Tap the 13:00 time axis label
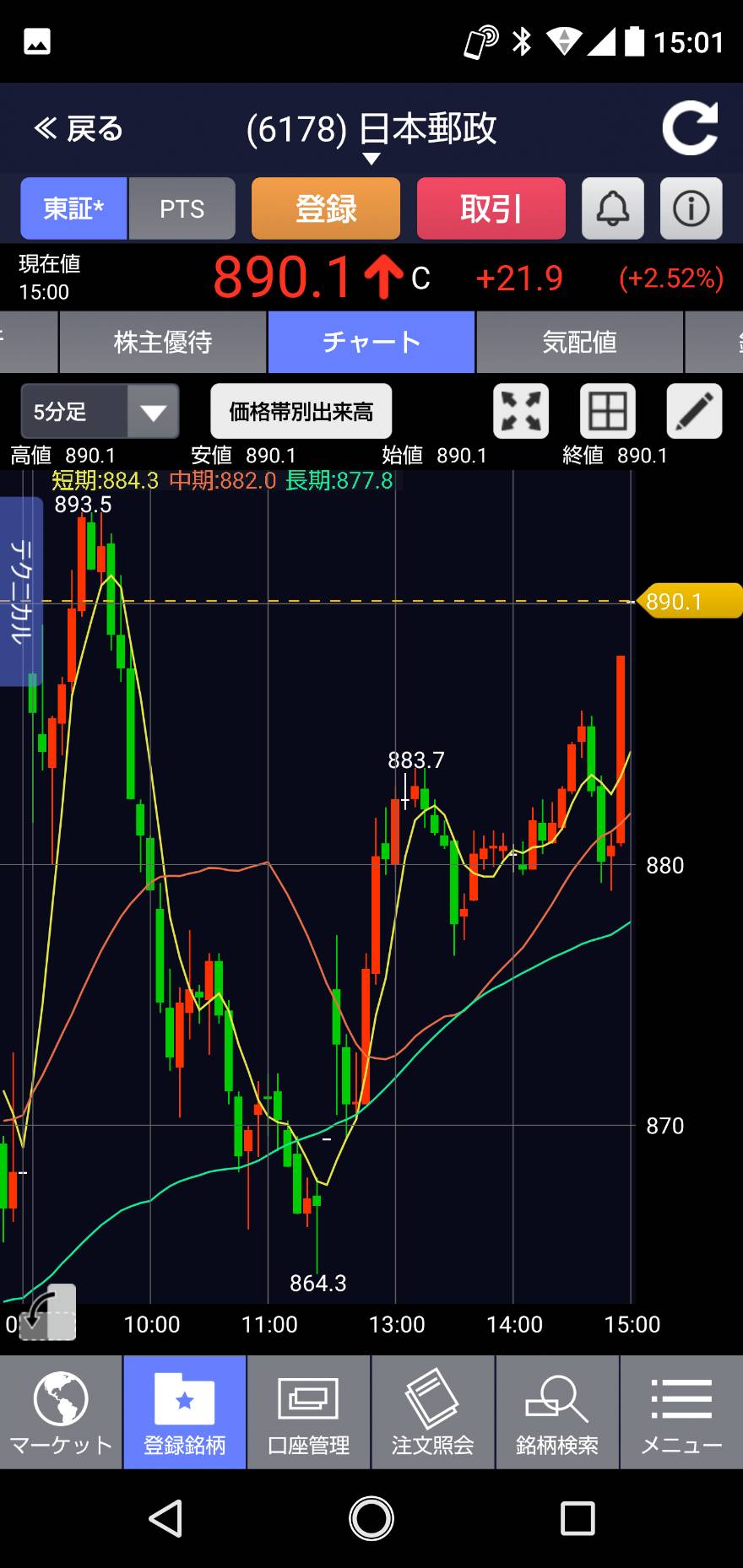The width and height of the screenshot is (743, 1568). click(x=397, y=1324)
